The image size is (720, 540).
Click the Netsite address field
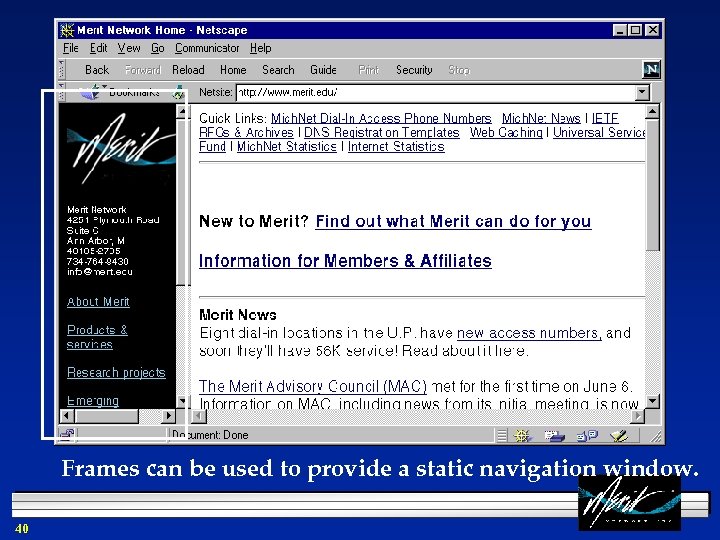point(436,93)
